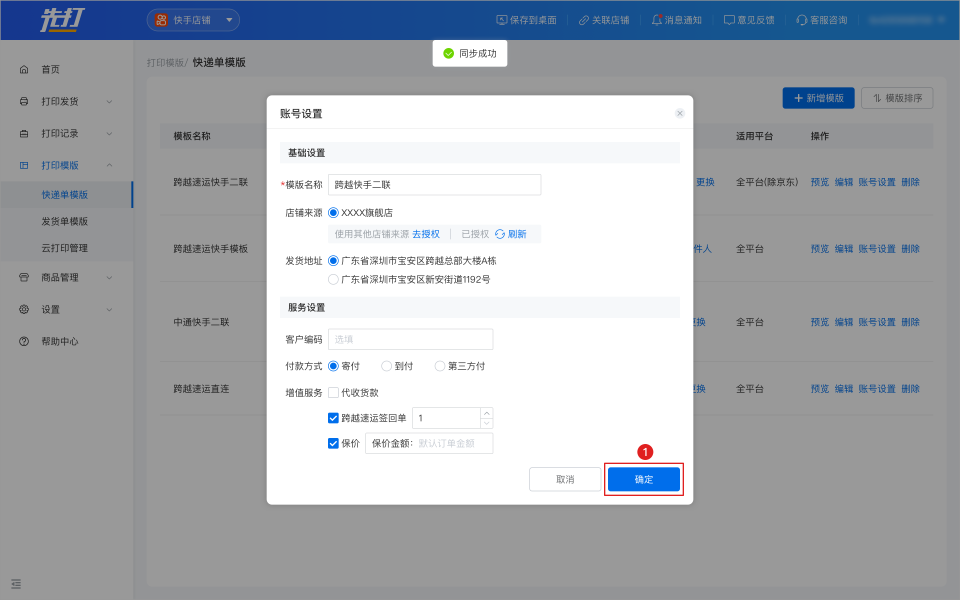Click the 帮助中心 question mark icon

(x=24, y=341)
